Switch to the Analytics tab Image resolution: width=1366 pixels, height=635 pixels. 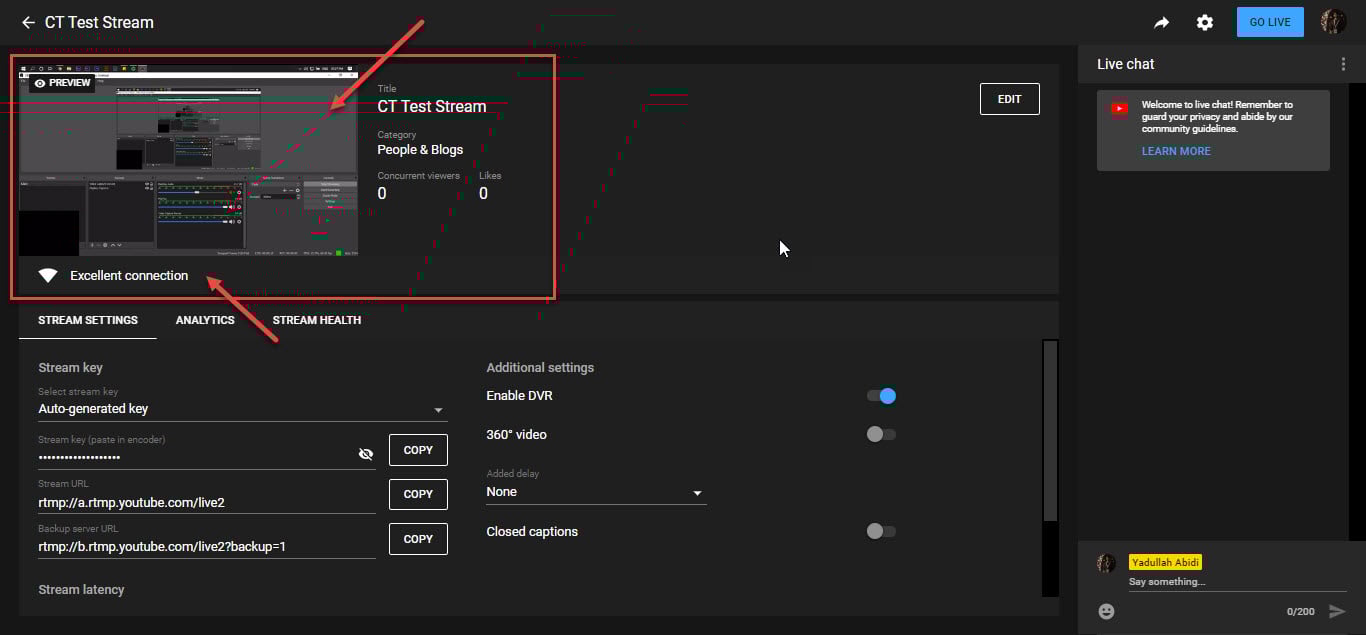(205, 320)
